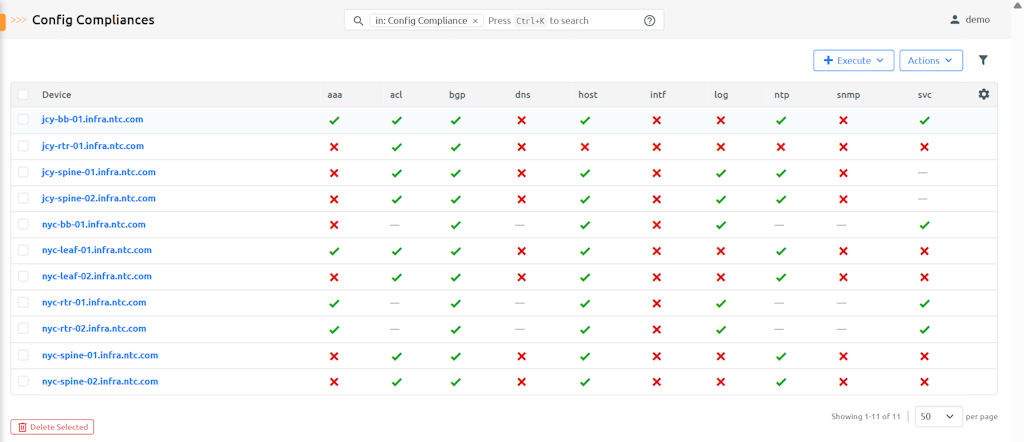The image size is (1024, 442).
Task: Click log green check for nyc-rtr-01
Action: coord(720,303)
